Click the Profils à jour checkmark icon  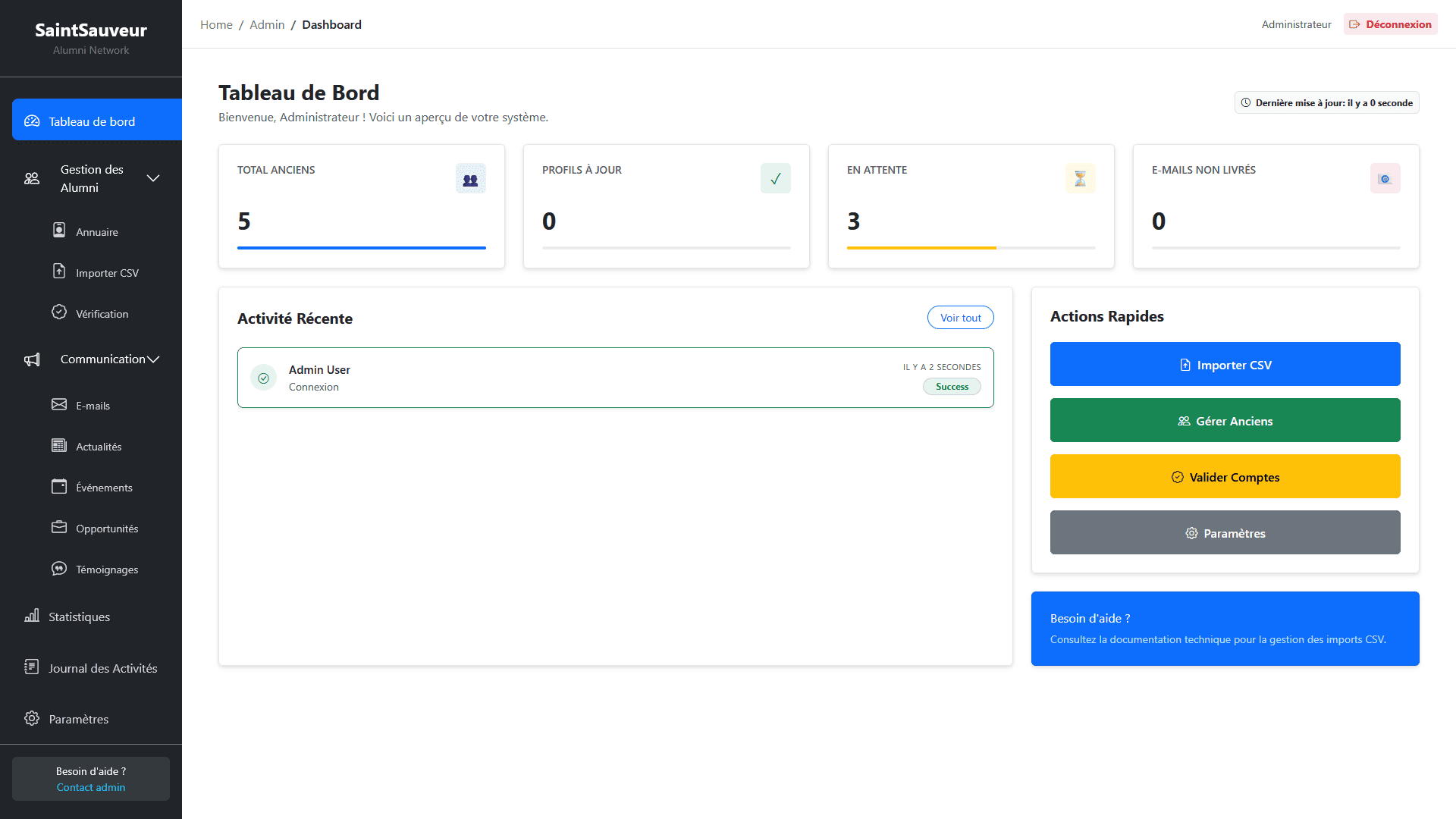point(775,179)
